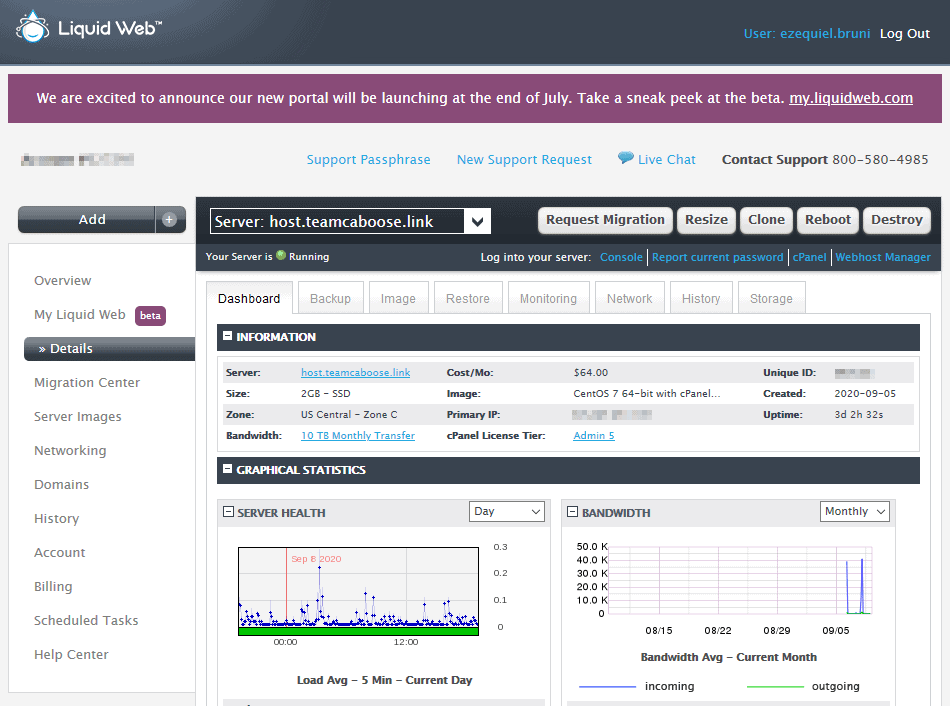The image size is (950, 706).
Task: Open Account in the sidebar
Action: pos(59,552)
